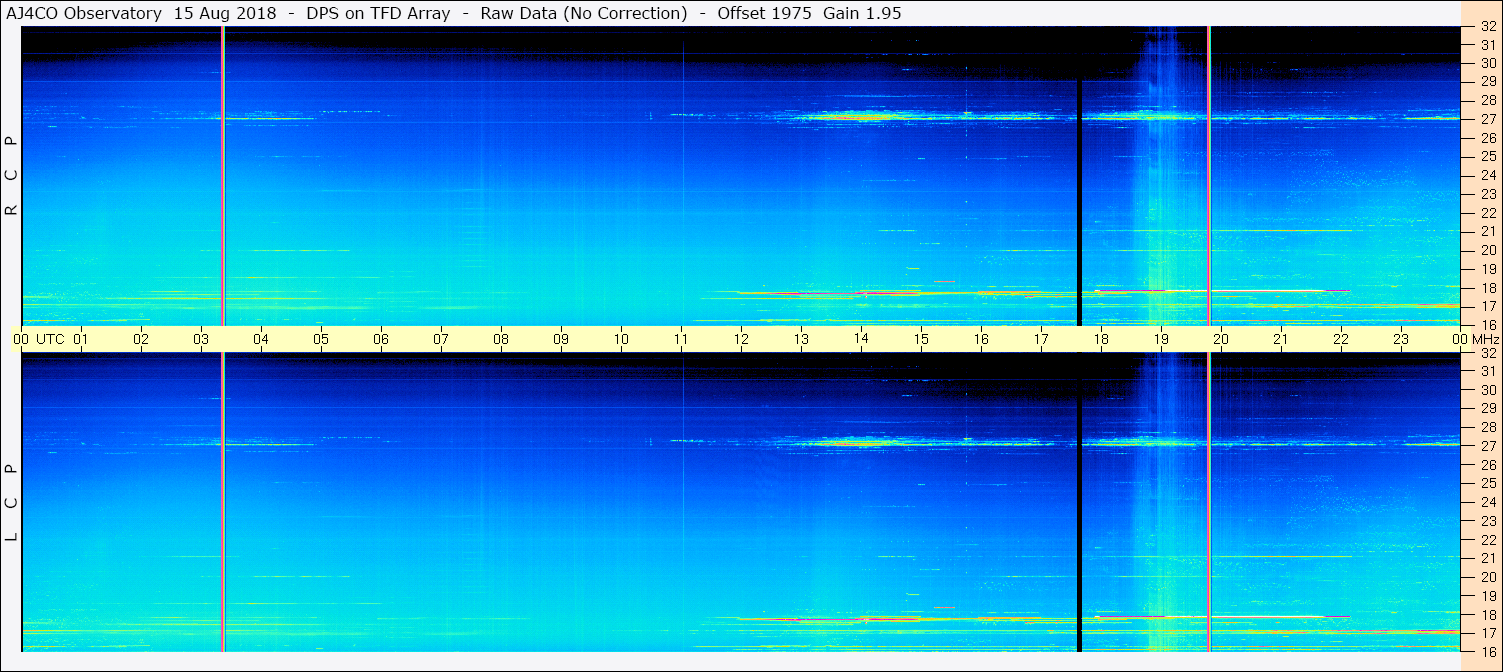Click the 22 MHz label on LCP scale

[1487, 540]
